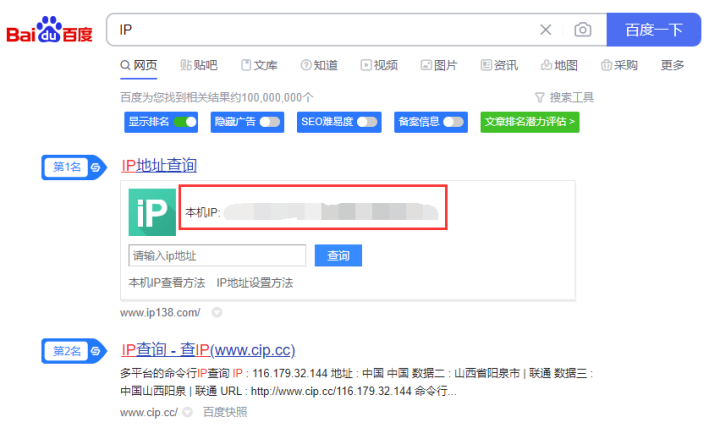Open the 文库 tab
Viewport: 720px width, 428px height.
[259, 65]
